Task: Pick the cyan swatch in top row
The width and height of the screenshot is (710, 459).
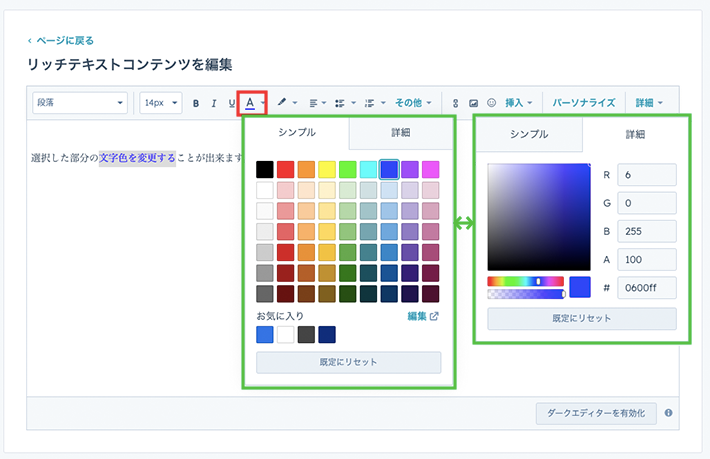Action: [x=369, y=169]
